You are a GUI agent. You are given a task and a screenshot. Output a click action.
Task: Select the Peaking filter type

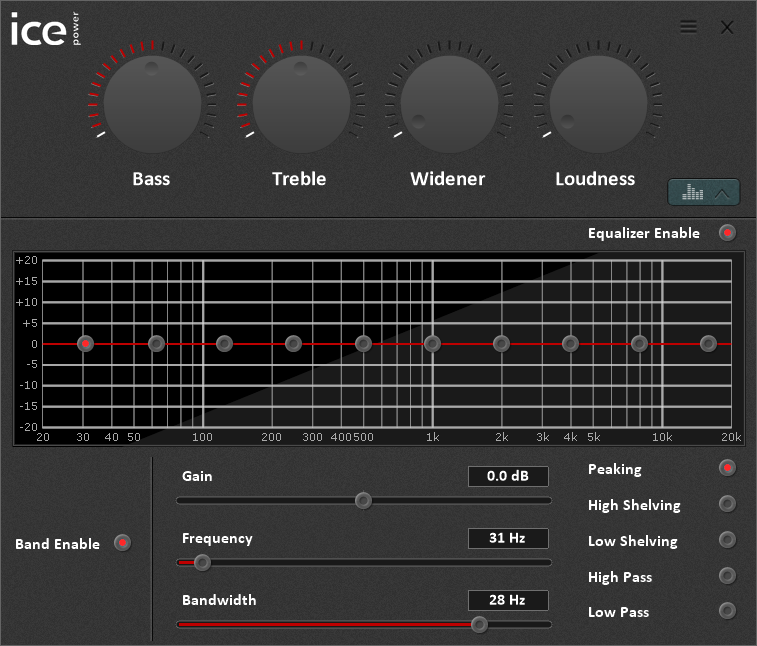click(727, 468)
